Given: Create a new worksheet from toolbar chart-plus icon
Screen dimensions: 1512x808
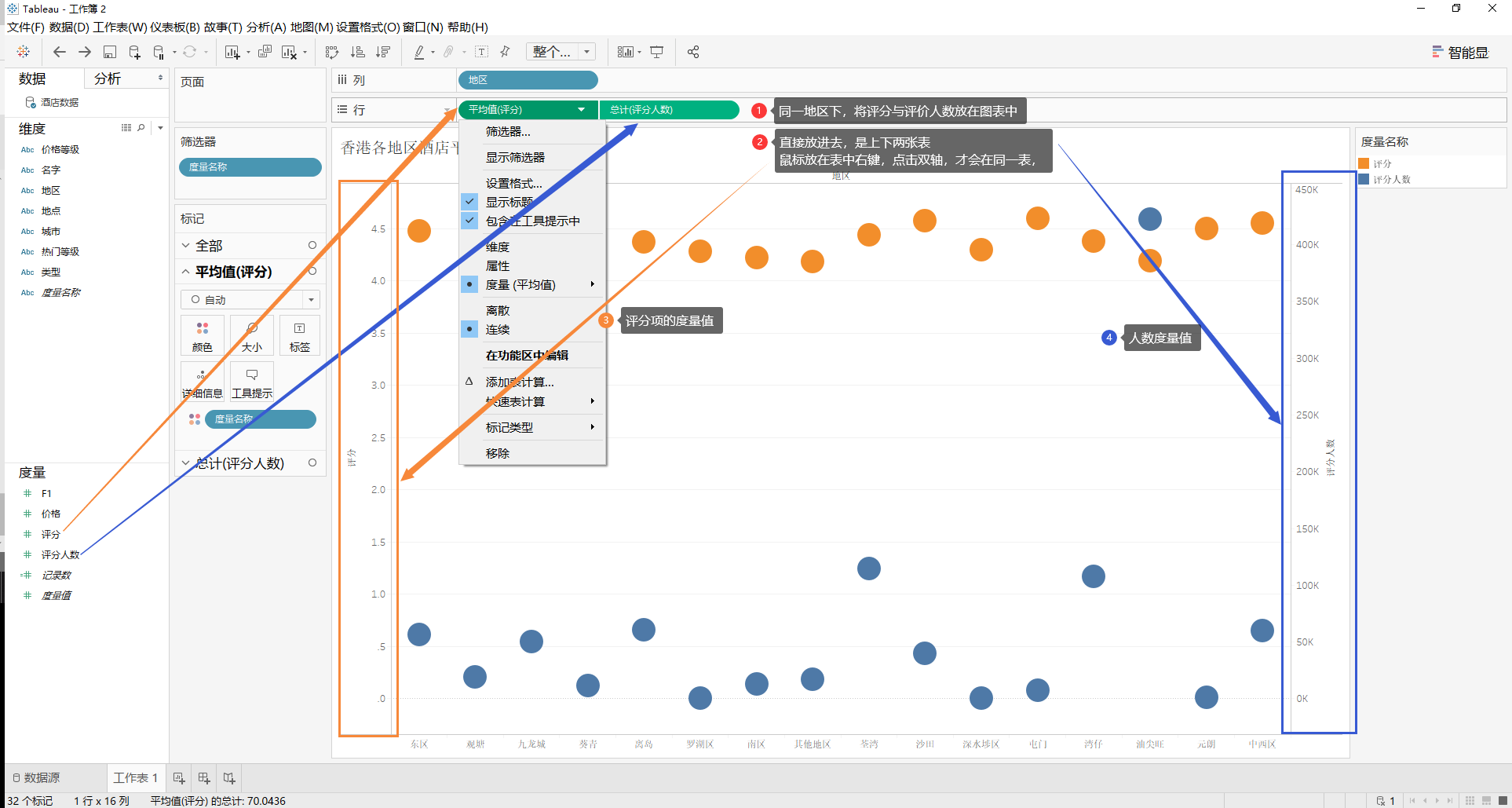Looking at the screenshot, I should tap(232, 52).
